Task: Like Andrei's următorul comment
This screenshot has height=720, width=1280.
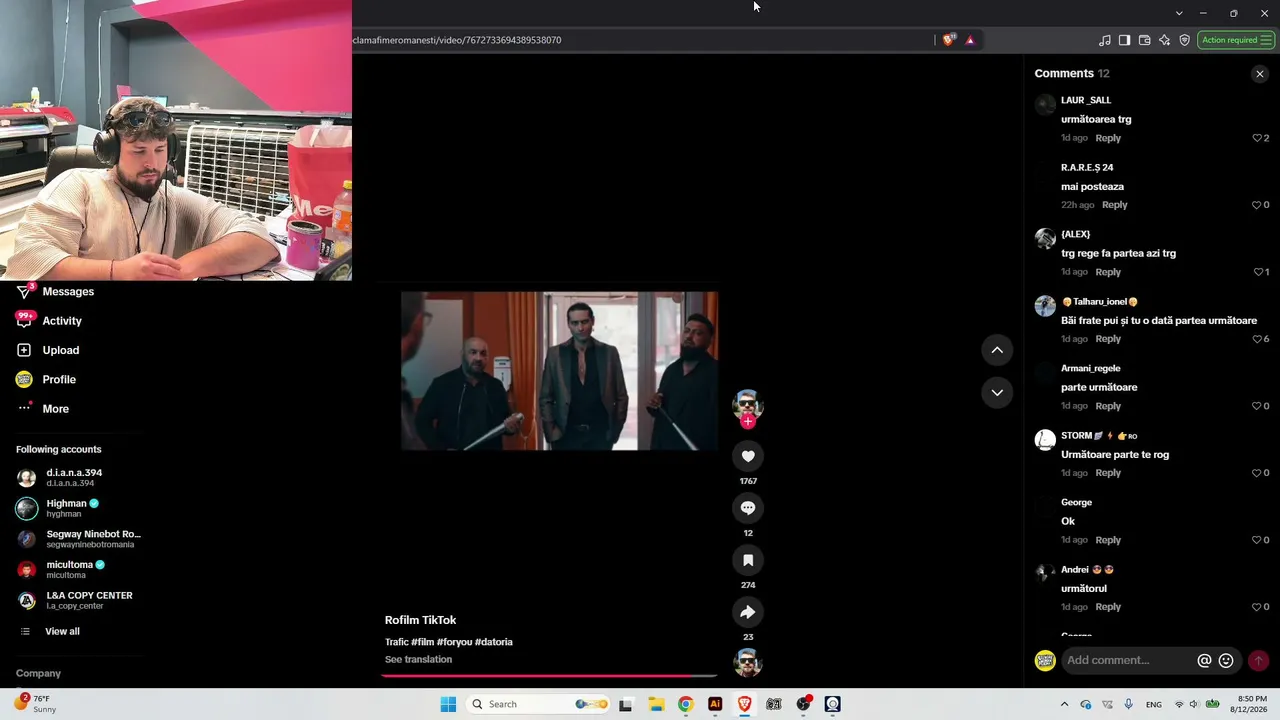Action: (x=1257, y=607)
